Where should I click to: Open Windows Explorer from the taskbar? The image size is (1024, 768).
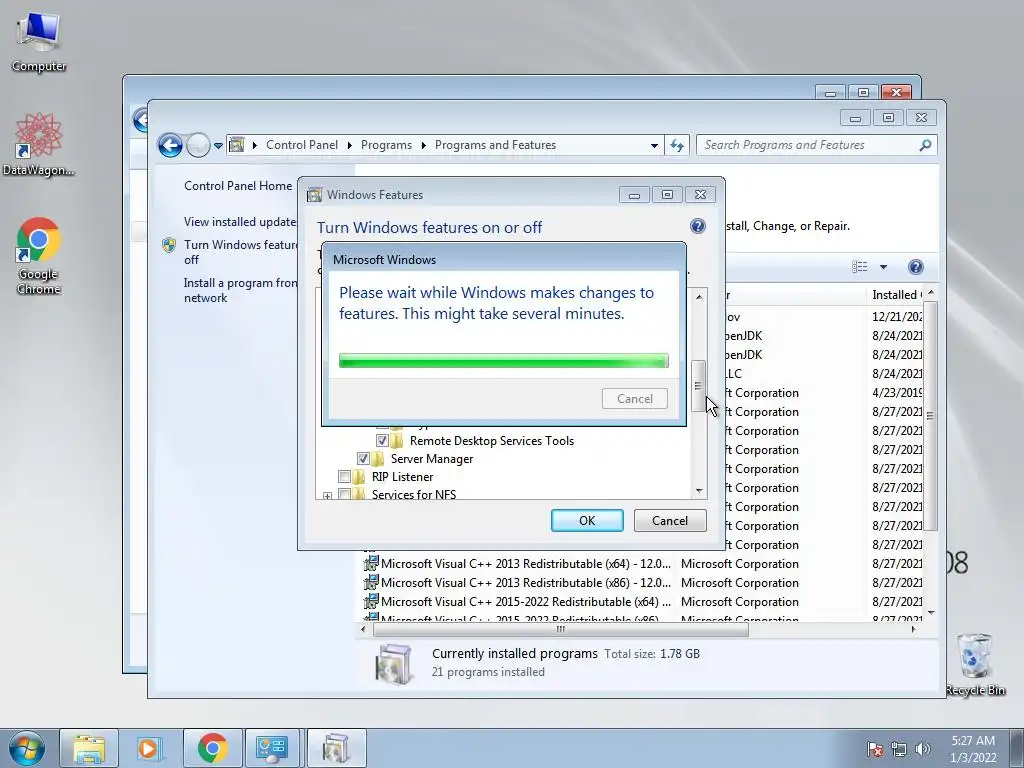89,748
